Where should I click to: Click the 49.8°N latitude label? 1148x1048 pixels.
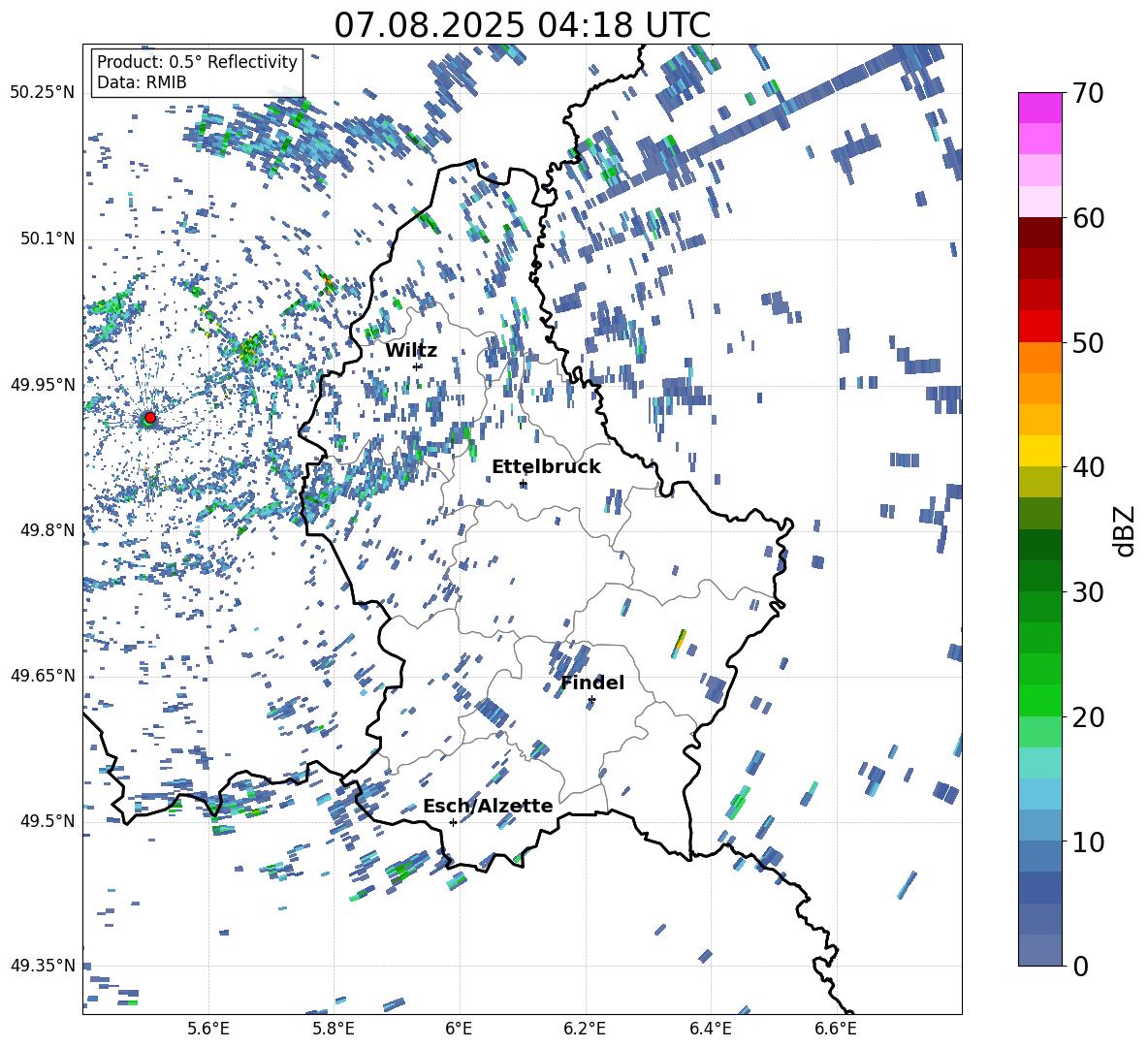(47, 530)
